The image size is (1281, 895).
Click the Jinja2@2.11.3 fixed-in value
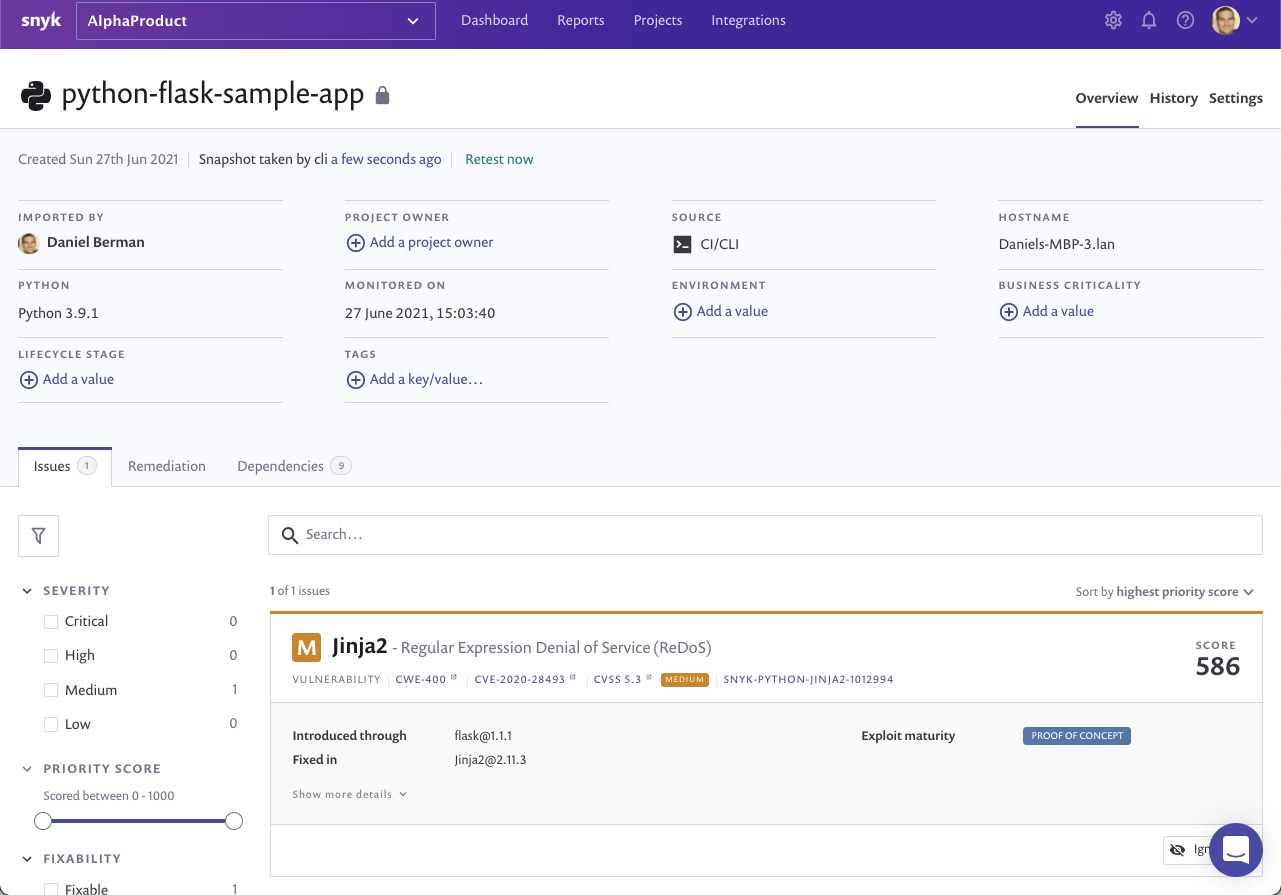[x=490, y=760]
